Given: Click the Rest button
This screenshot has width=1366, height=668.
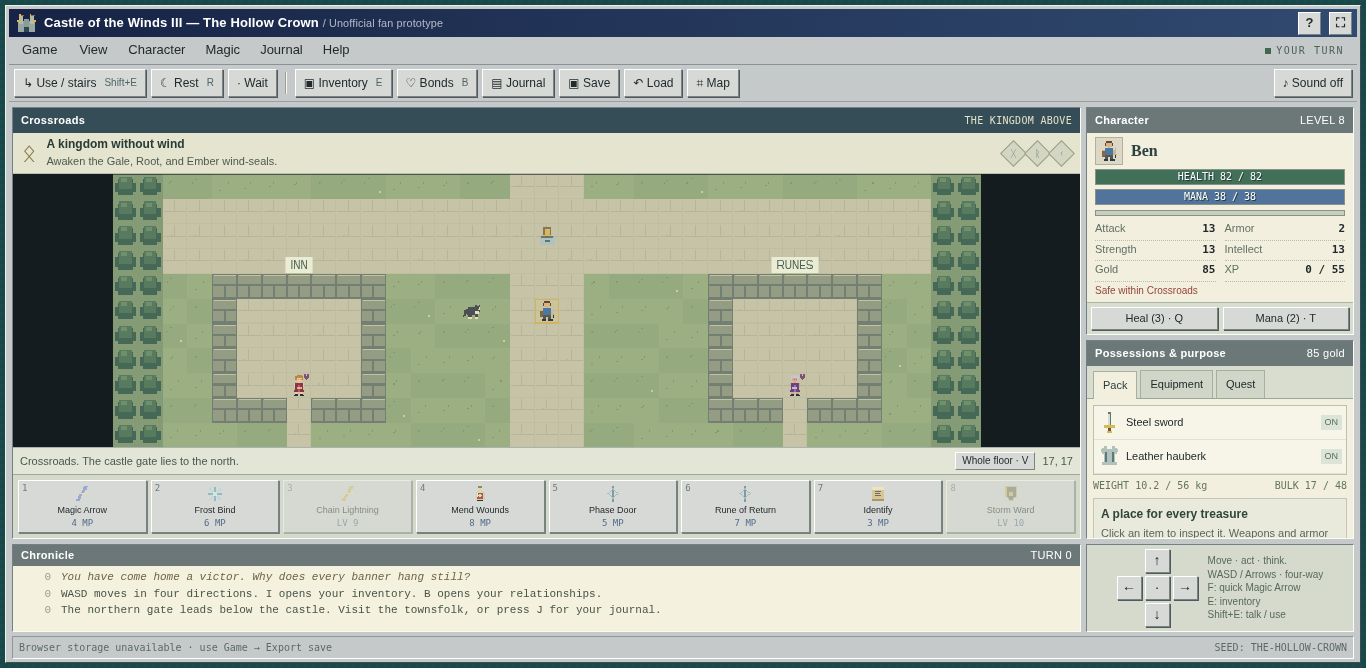Looking at the screenshot, I should pos(187,83).
